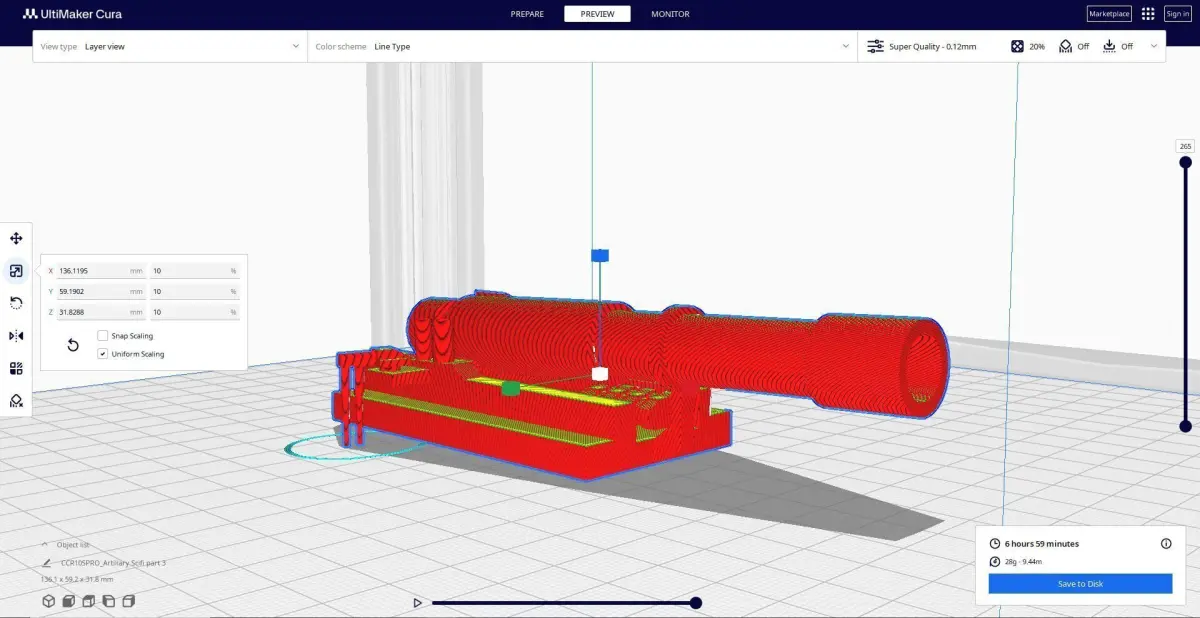This screenshot has height=618, width=1200.
Task: Switch to front view cube icon
Action: coord(68,601)
